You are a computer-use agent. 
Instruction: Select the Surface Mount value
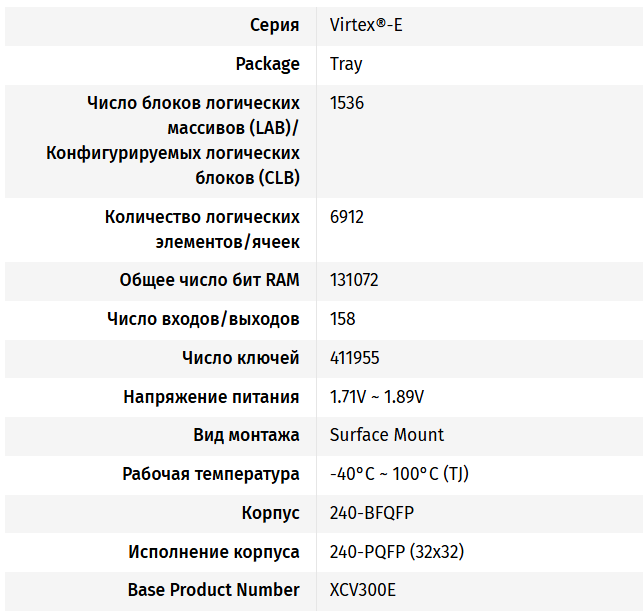(x=387, y=435)
